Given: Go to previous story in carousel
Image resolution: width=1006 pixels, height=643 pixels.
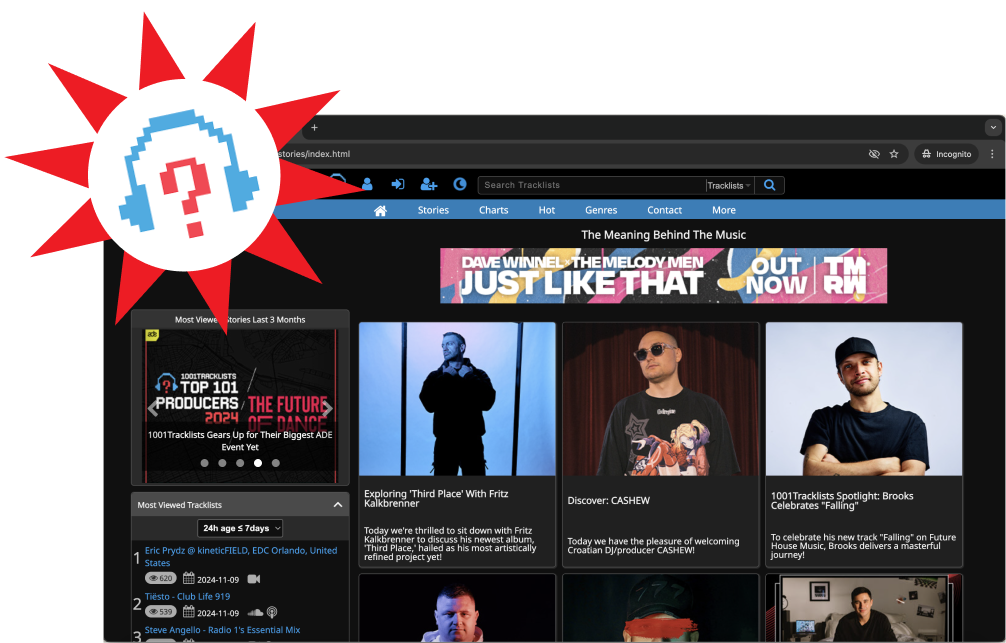Looking at the screenshot, I should 153,408.
